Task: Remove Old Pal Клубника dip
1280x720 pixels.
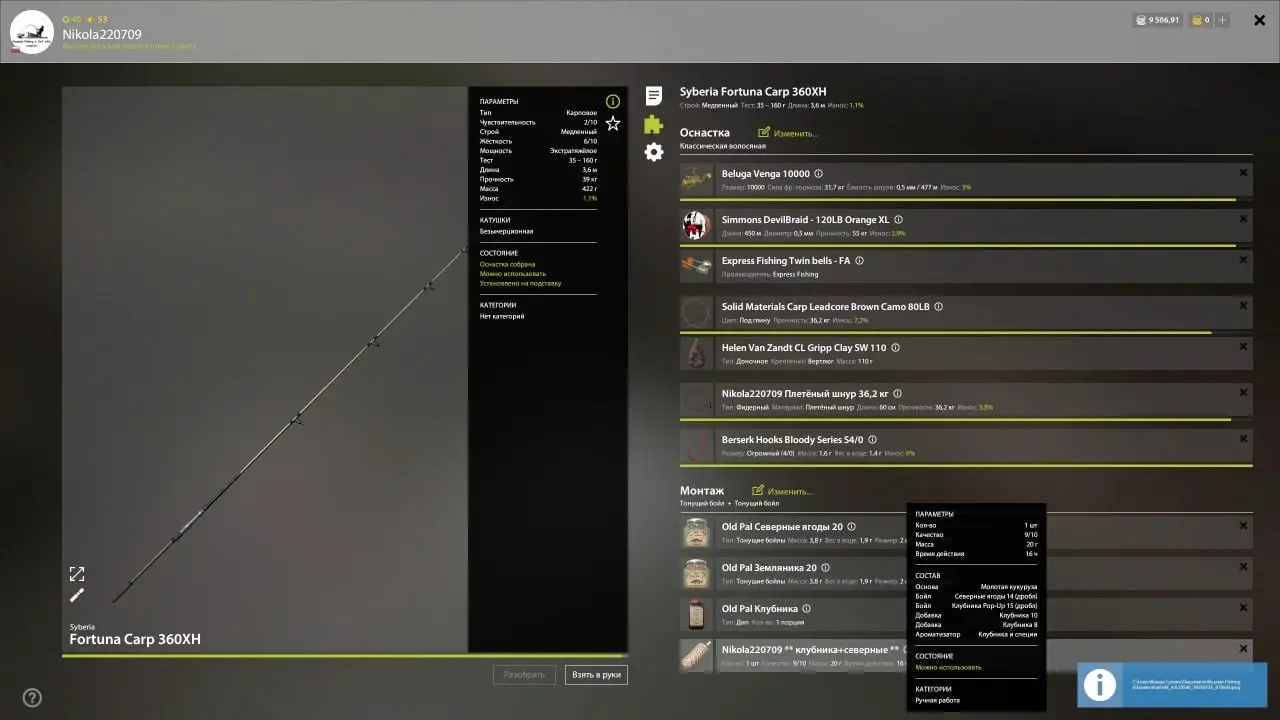Action: click(1243, 608)
